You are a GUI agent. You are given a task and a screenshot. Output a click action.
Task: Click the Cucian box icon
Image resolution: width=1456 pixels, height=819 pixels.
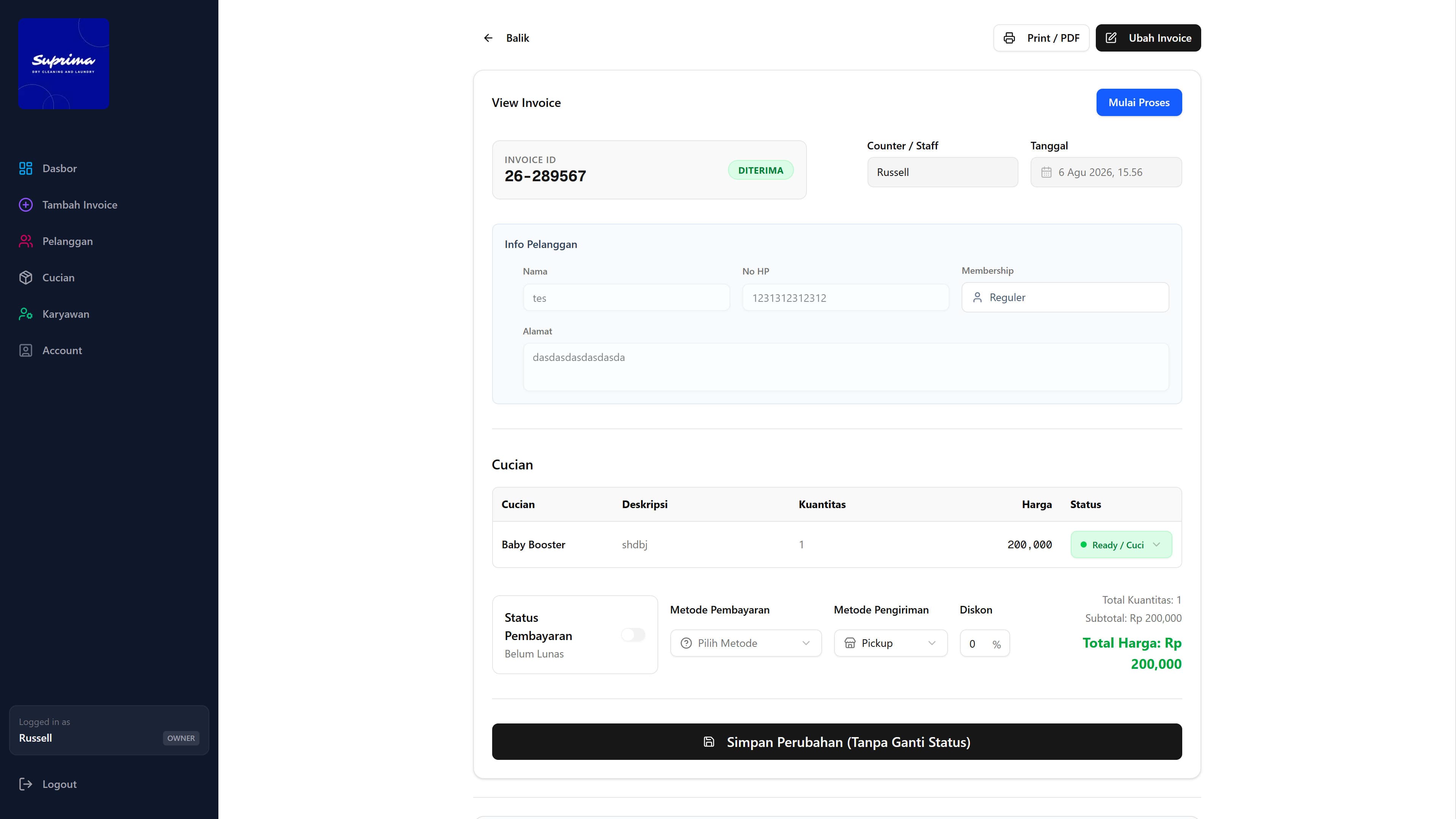[x=25, y=278]
